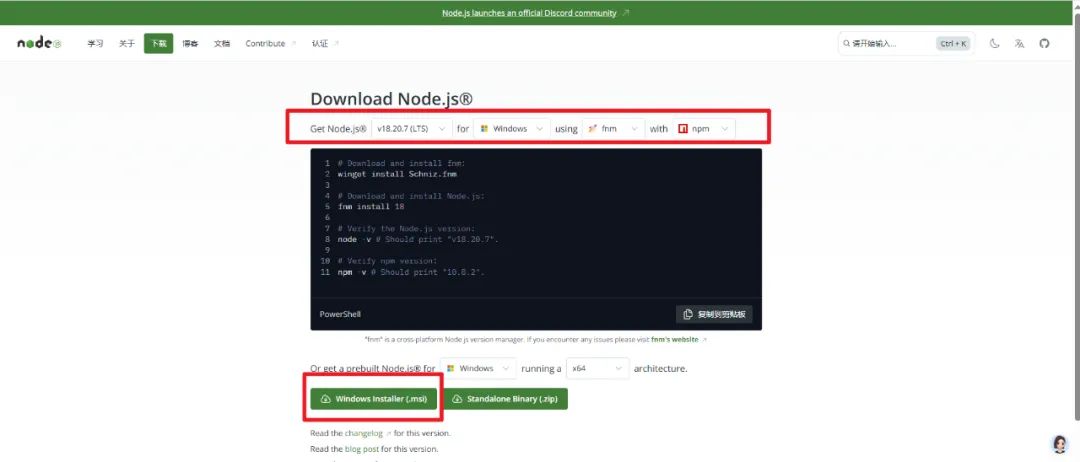Open the npm package manager dropdown

[x=704, y=129]
